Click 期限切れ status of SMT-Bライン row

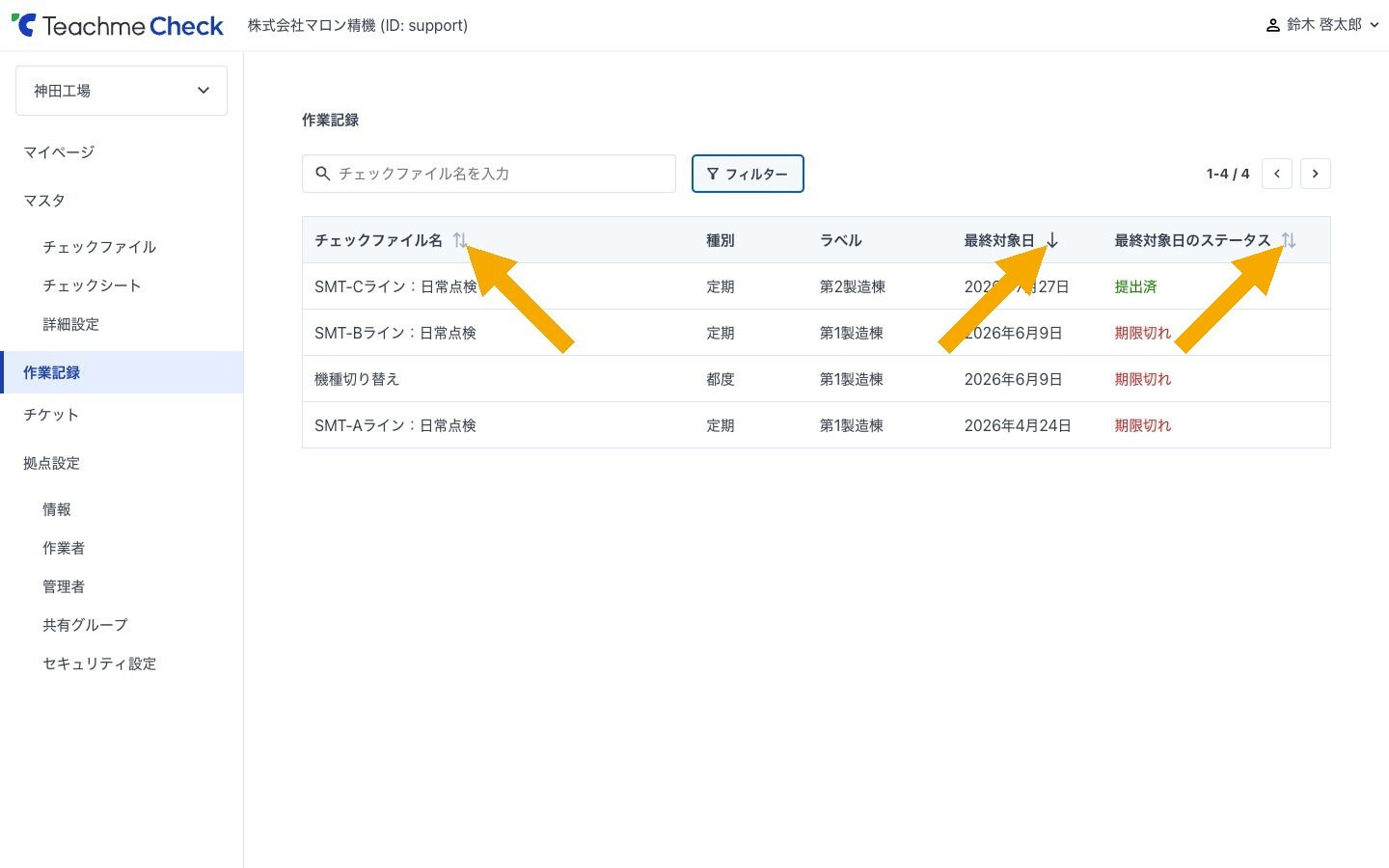point(1143,333)
